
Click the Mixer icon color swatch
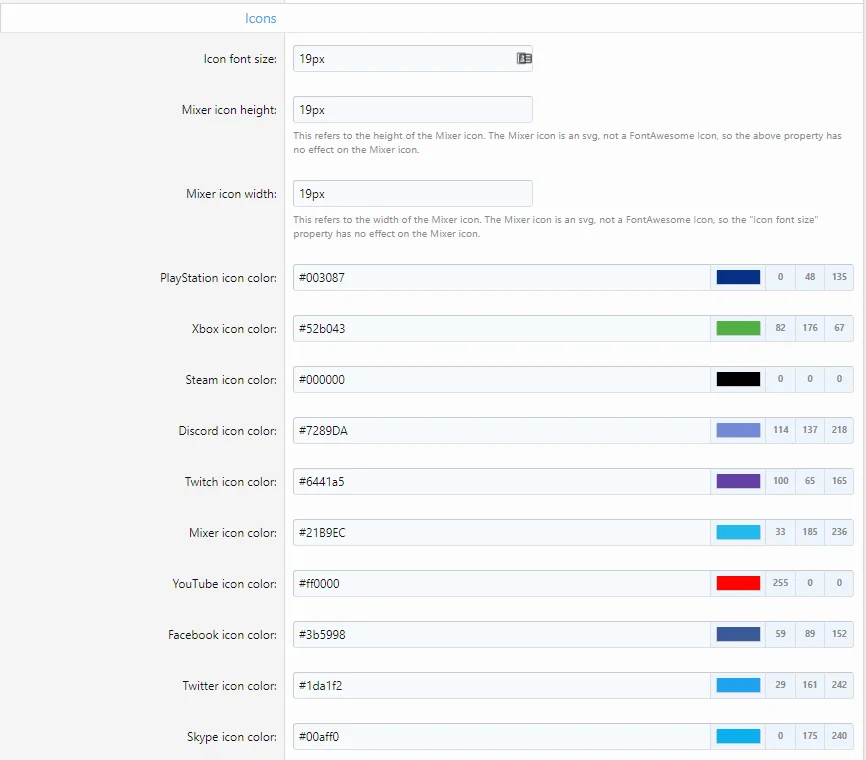coord(738,533)
